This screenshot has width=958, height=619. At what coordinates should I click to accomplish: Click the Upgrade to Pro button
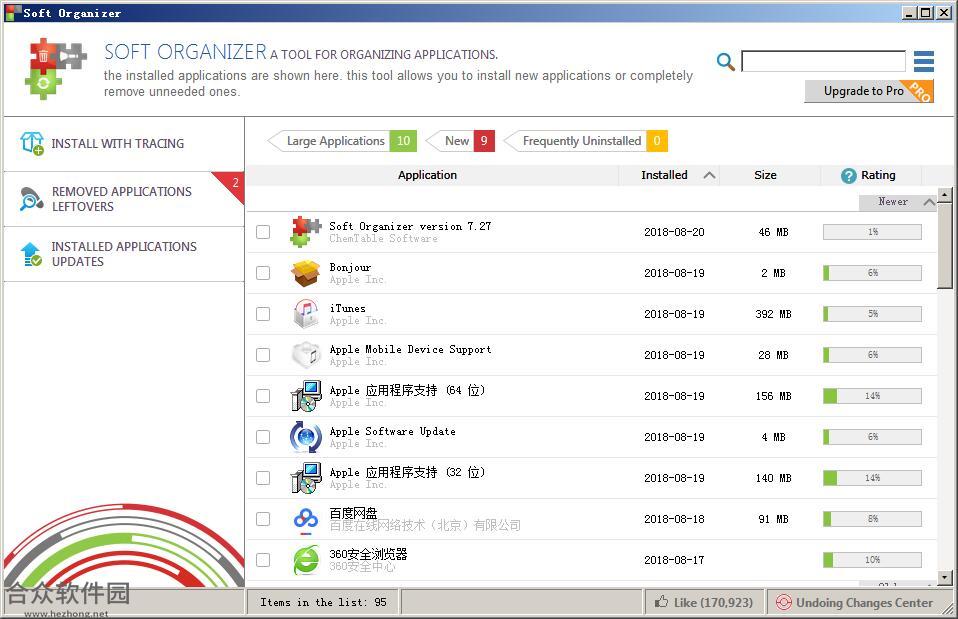tap(869, 91)
